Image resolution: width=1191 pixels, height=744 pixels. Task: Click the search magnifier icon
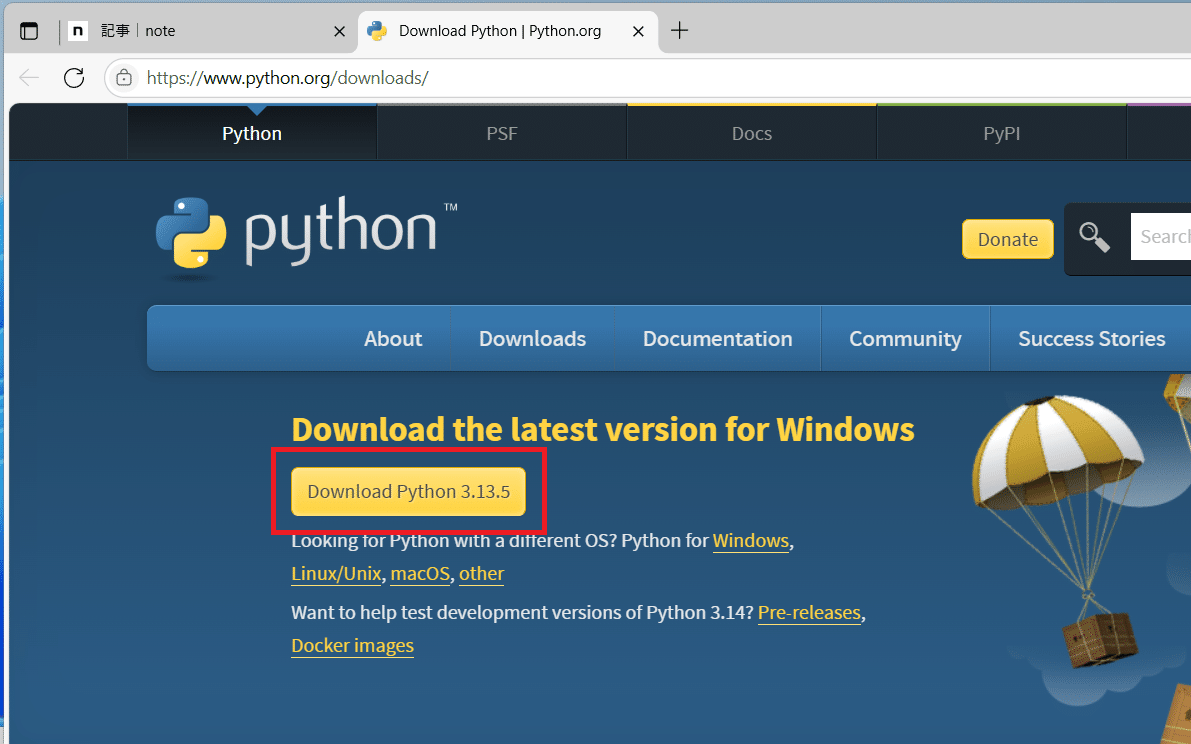[1095, 238]
